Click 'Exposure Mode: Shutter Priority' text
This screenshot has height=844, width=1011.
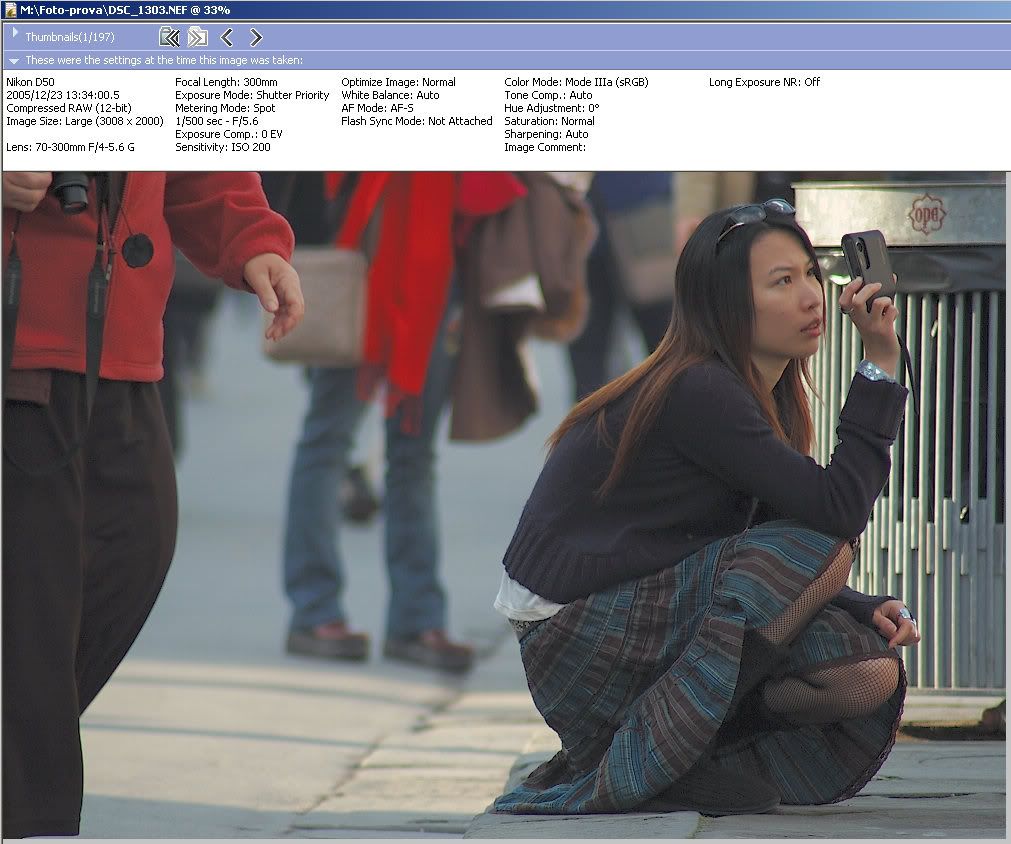click(252, 95)
